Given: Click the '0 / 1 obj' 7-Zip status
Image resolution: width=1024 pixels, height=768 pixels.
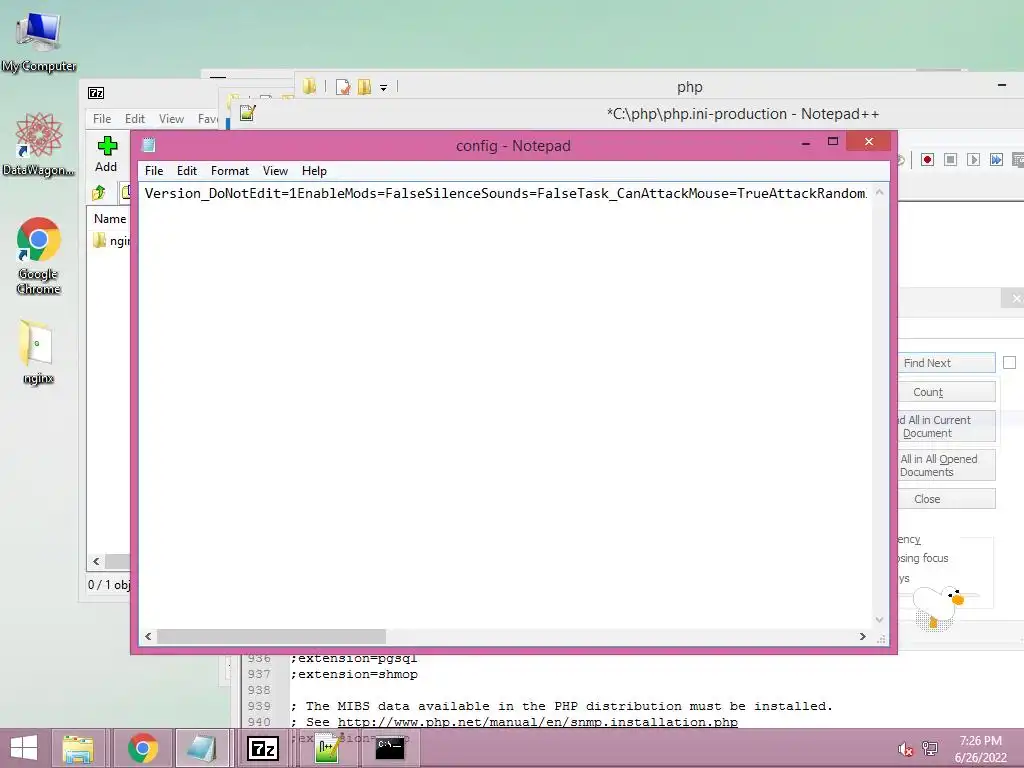Looking at the screenshot, I should (108, 584).
